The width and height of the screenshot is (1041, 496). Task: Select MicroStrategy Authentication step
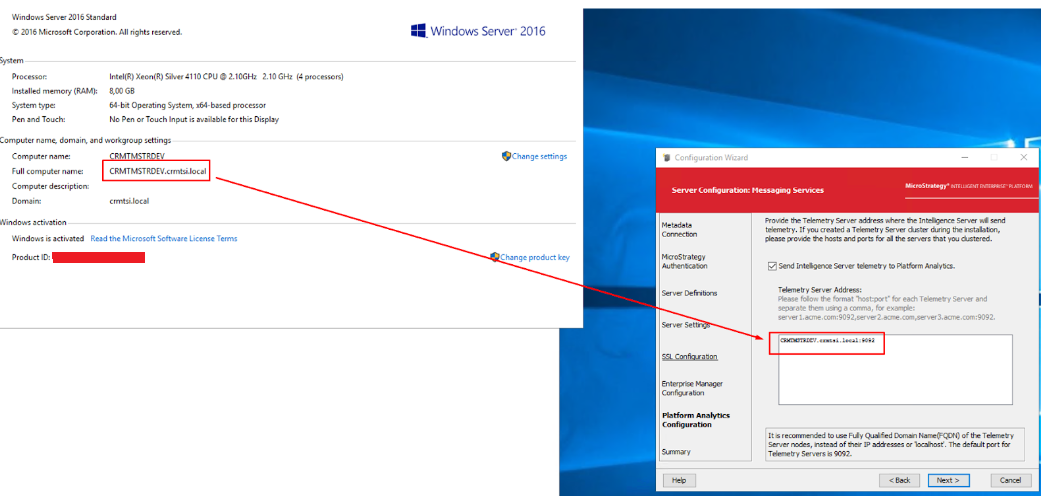684,262
